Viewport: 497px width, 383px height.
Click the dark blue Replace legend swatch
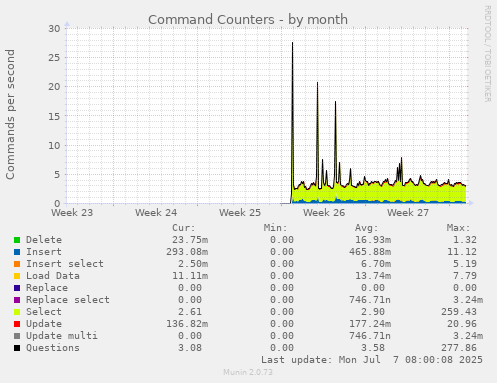(x=17, y=288)
